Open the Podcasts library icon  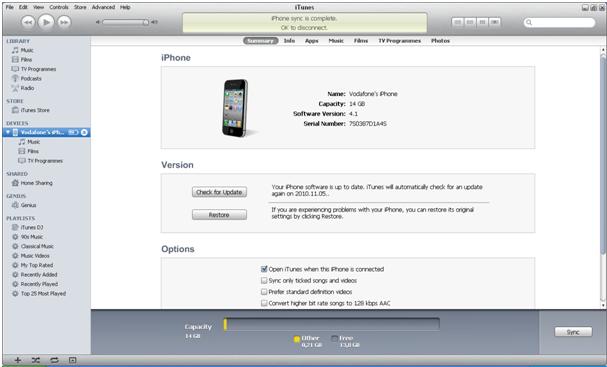[15, 79]
